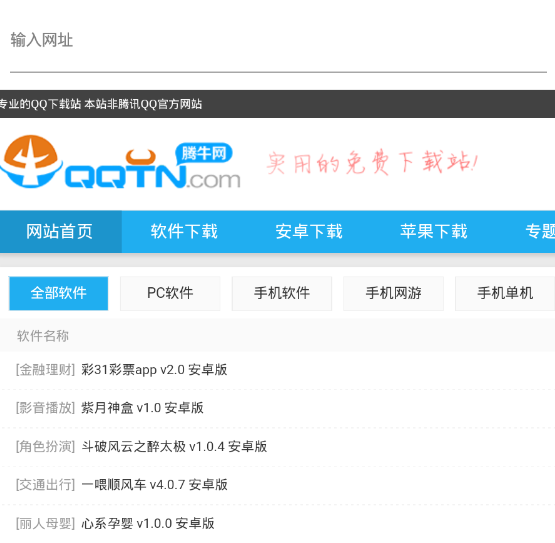Choose the 手机单机 category tab
The height and width of the screenshot is (543, 555).
(505, 293)
